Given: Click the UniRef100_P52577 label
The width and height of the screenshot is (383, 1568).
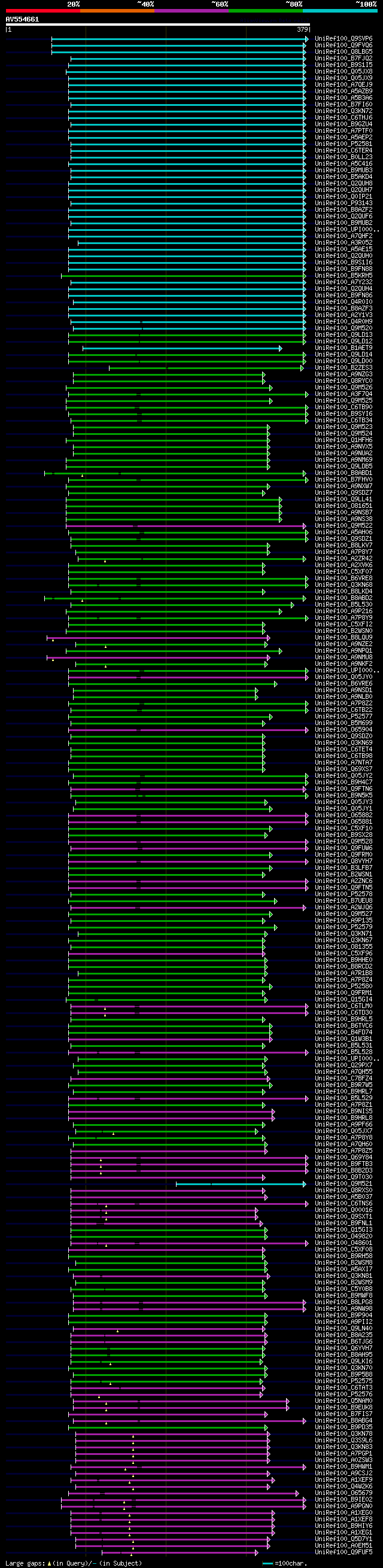Looking at the screenshot, I should (x=344, y=717).
